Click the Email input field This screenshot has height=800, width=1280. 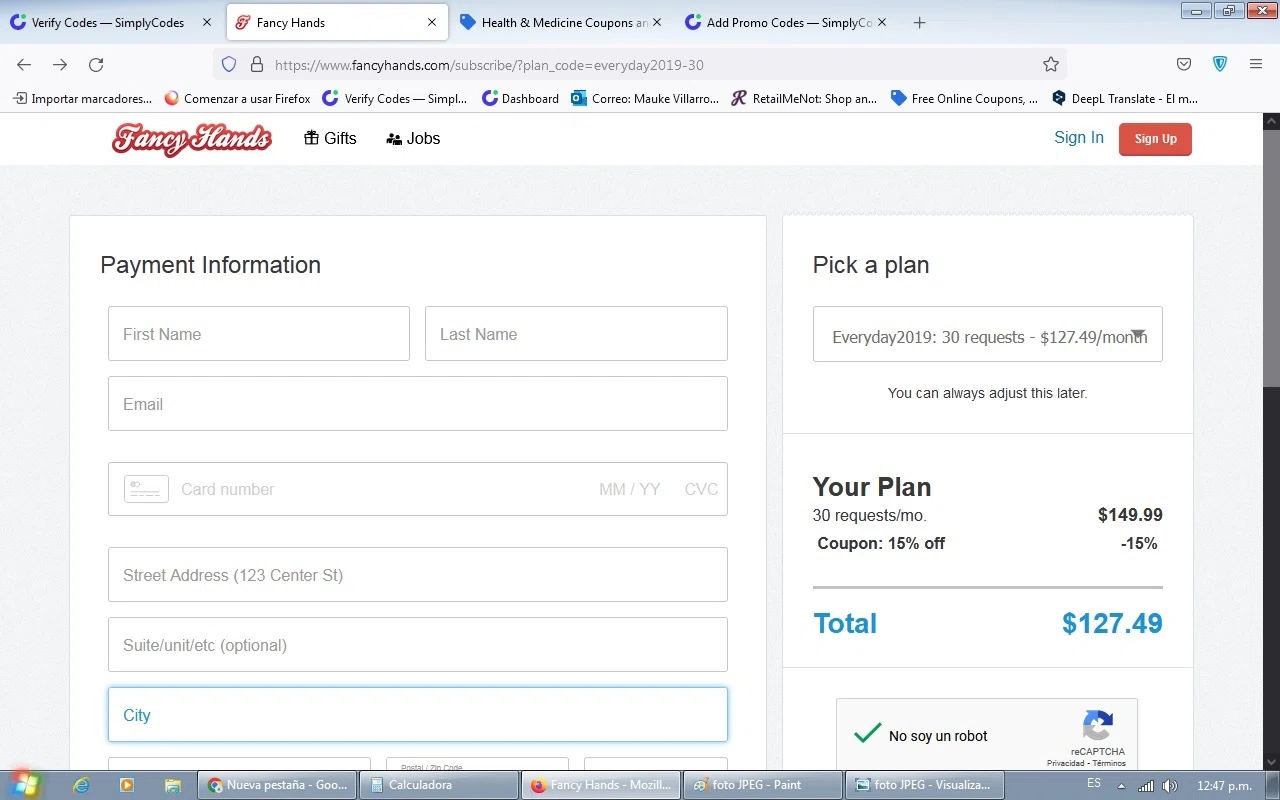coord(418,404)
